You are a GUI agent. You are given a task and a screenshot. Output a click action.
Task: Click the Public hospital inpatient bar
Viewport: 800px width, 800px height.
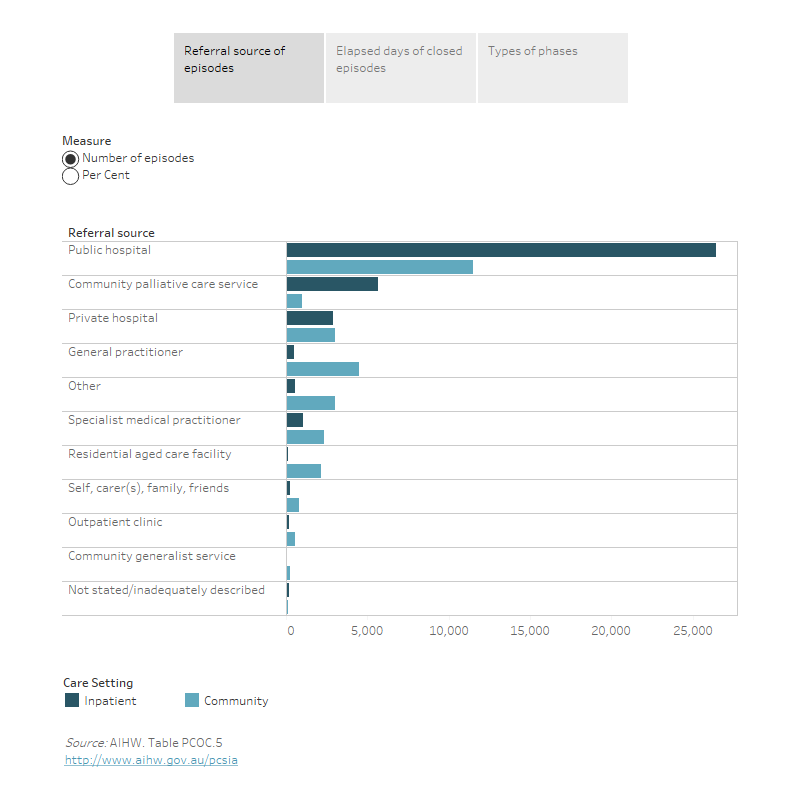click(x=500, y=250)
